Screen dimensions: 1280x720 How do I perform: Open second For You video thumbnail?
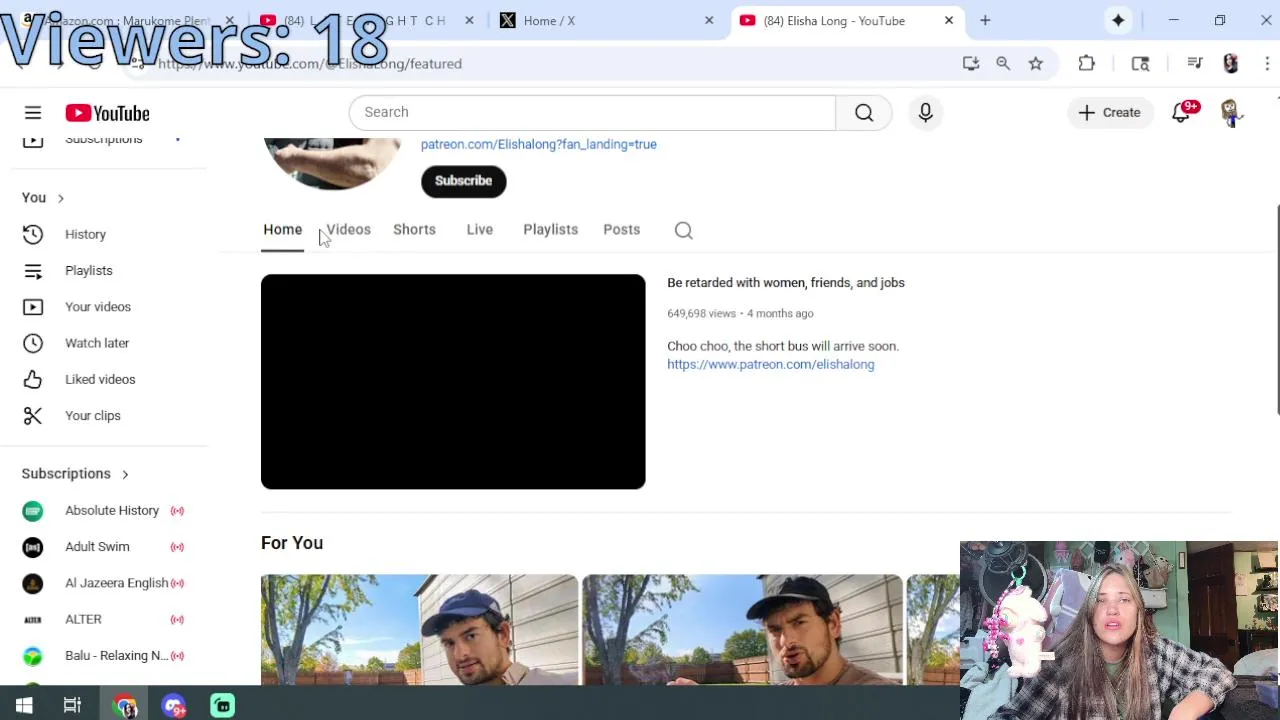pos(742,630)
